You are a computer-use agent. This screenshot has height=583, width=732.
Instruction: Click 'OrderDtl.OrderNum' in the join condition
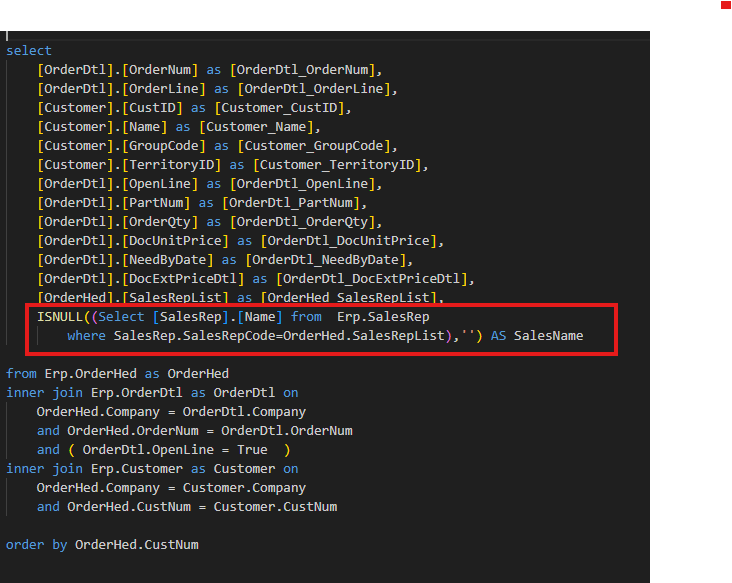point(287,431)
